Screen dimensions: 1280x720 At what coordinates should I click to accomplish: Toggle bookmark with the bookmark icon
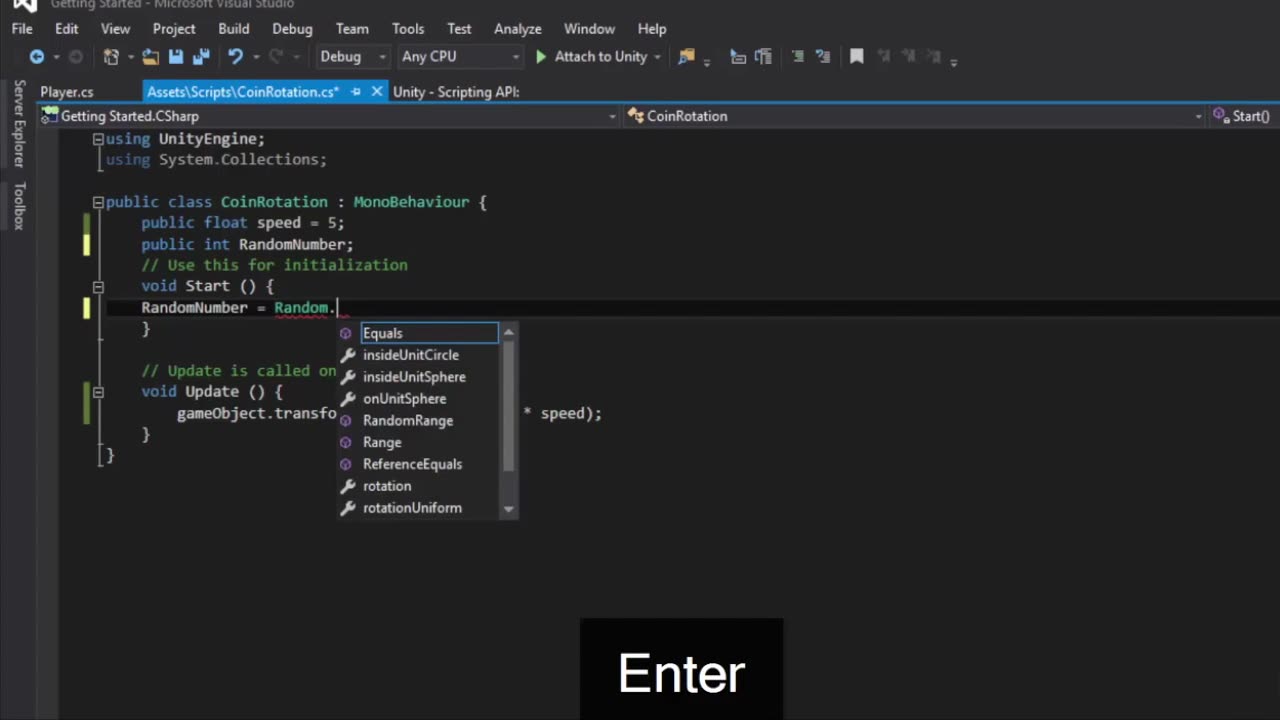coord(857,57)
